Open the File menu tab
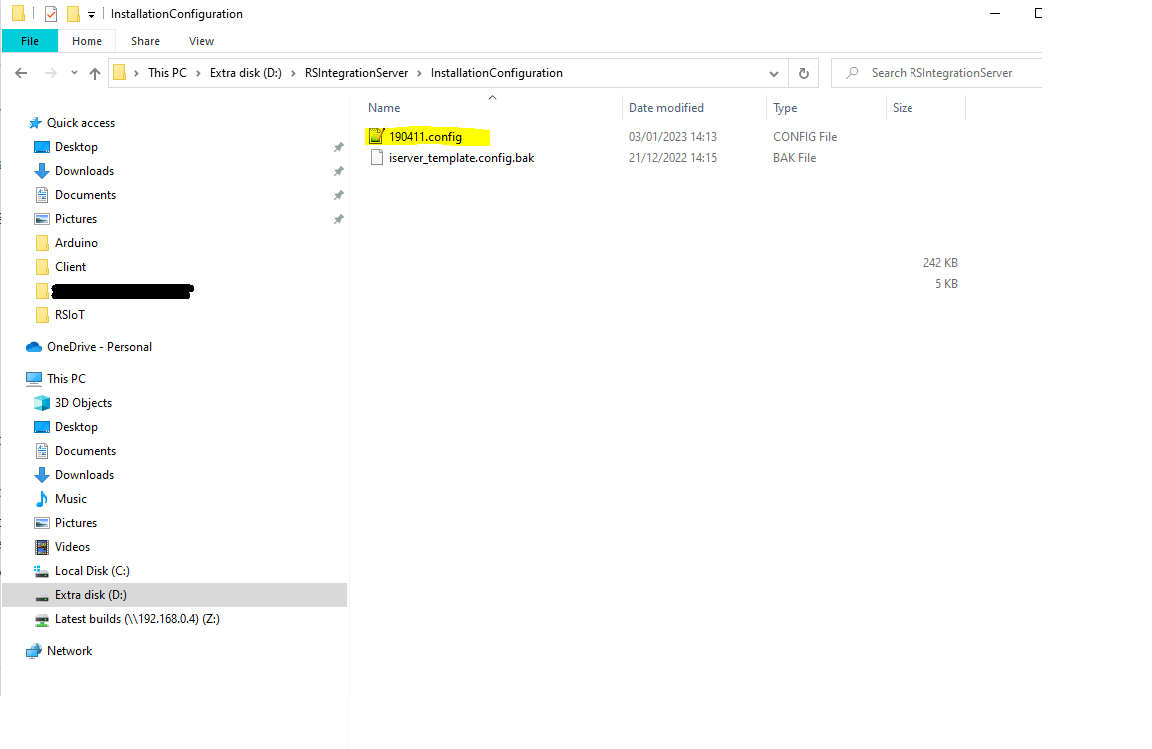Viewport: 1152px width, 749px height. 30,41
